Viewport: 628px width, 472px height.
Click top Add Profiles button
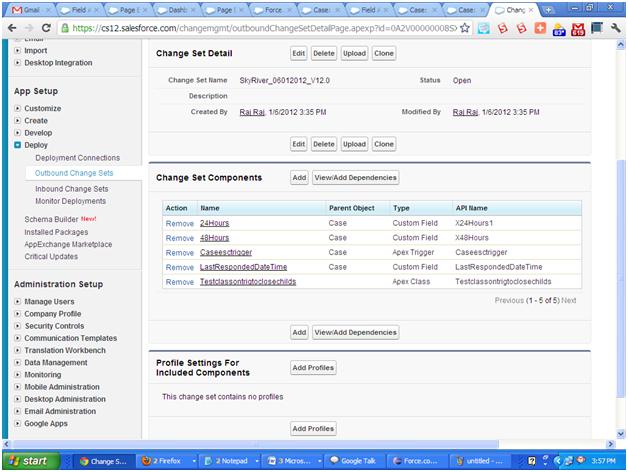pyautogui.click(x=313, y=367)
